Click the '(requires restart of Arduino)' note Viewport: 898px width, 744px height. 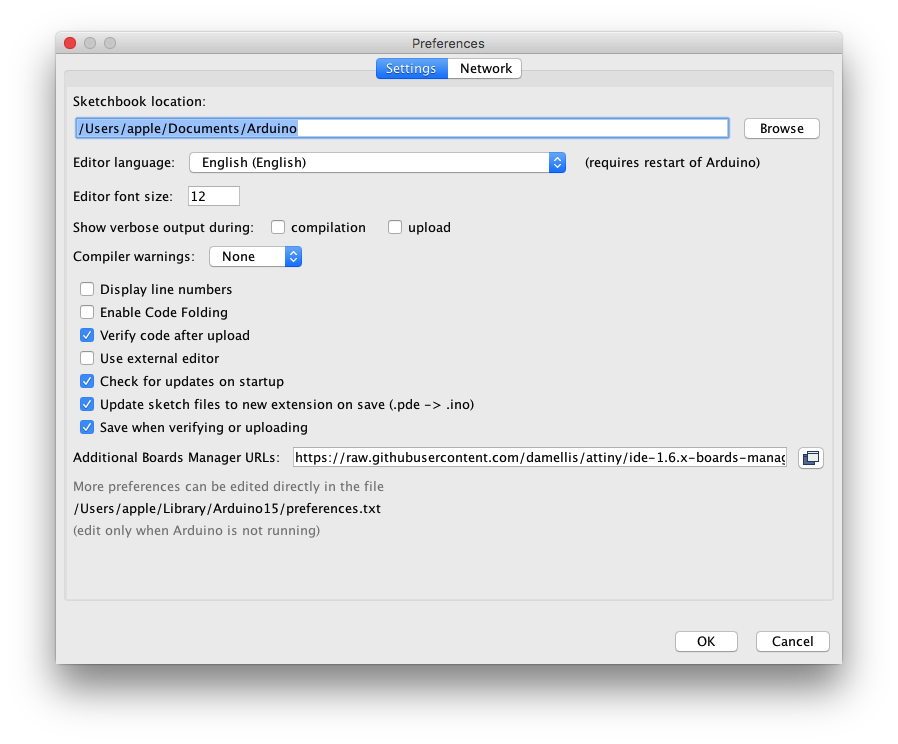coord(672,163)
